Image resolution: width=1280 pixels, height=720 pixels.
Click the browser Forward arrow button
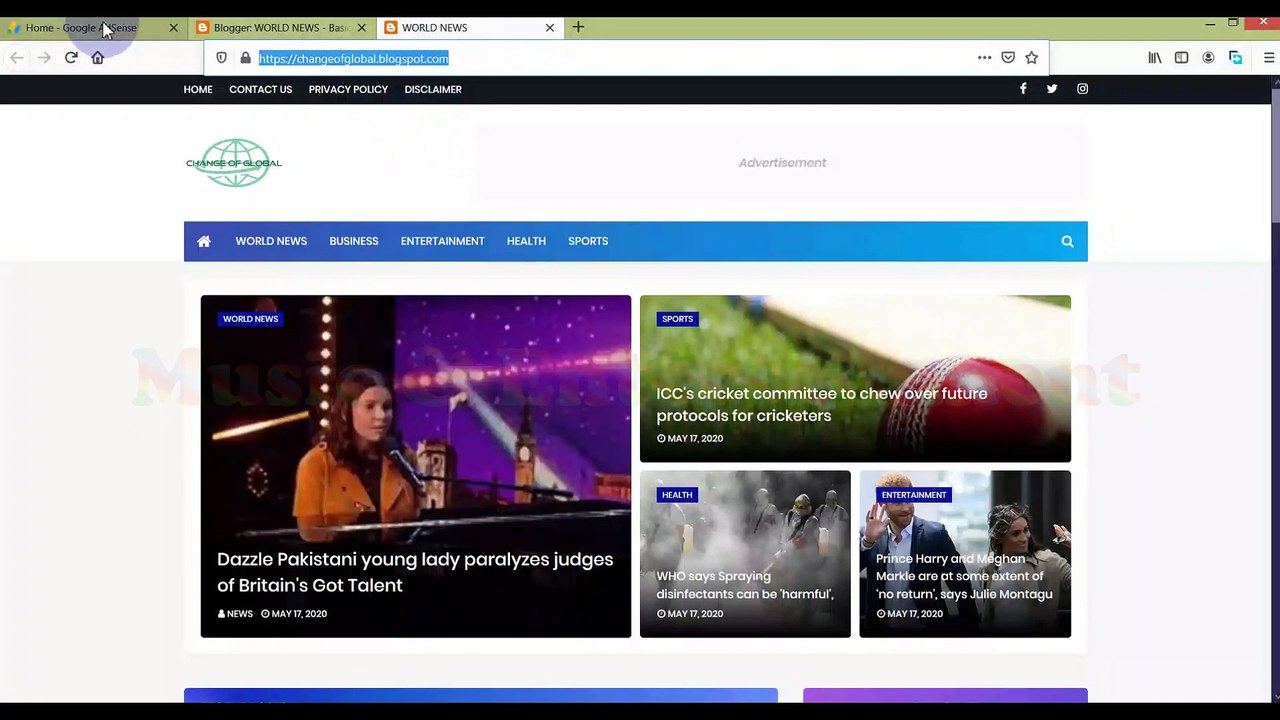(44, 58)
